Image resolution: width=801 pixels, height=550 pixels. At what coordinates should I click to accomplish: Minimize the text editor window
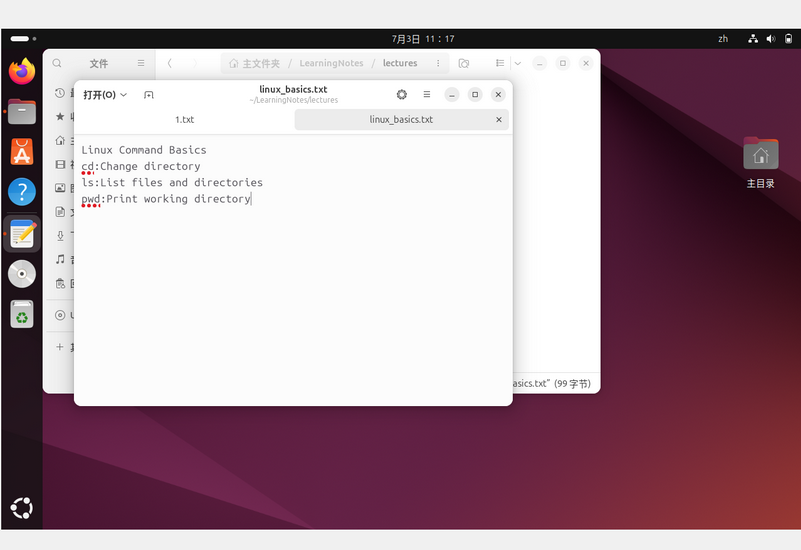coord(452,94)
